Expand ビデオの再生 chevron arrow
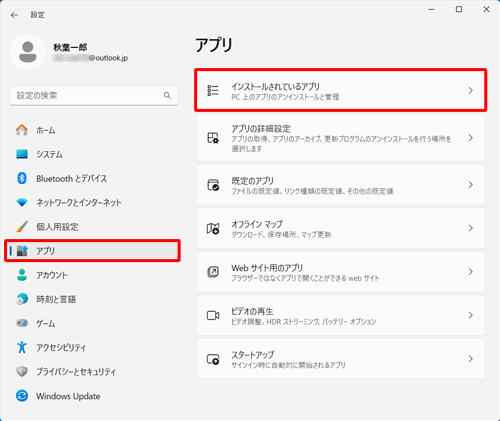500x421 pixels. [x=471, y=315]
